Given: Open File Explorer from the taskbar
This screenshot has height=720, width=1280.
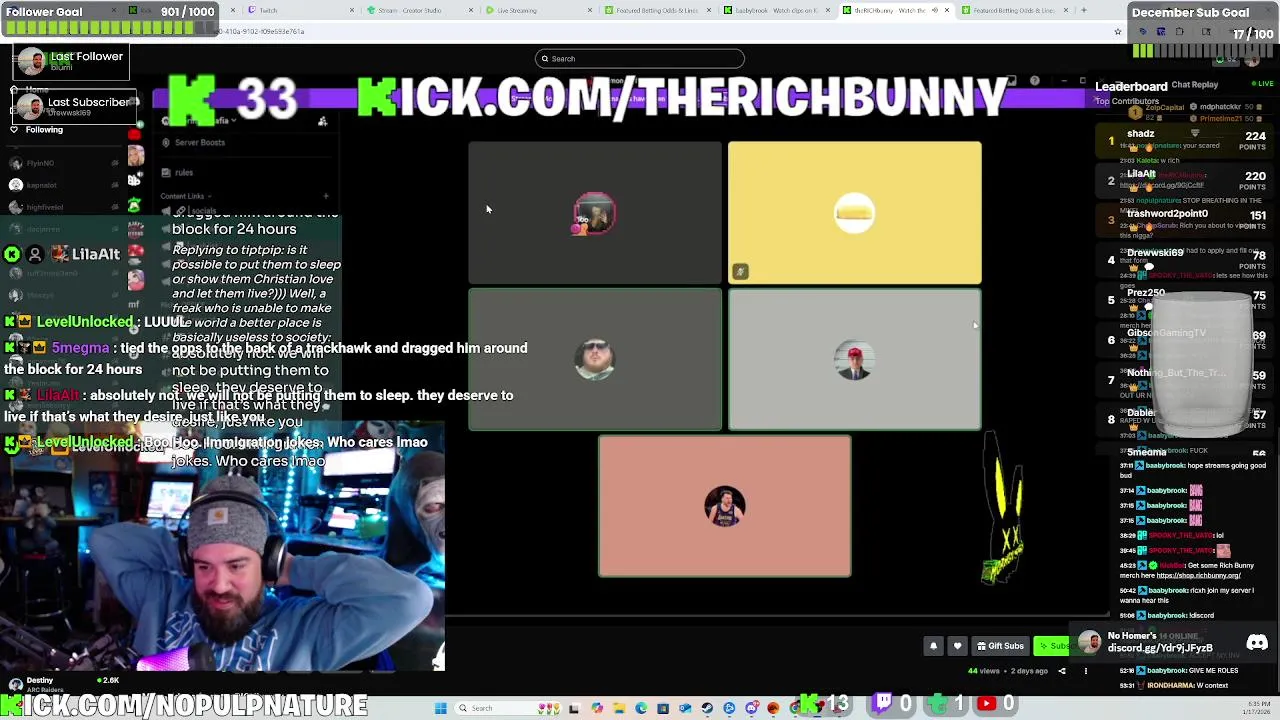Looking at the screenshot, I should [619, 708].
